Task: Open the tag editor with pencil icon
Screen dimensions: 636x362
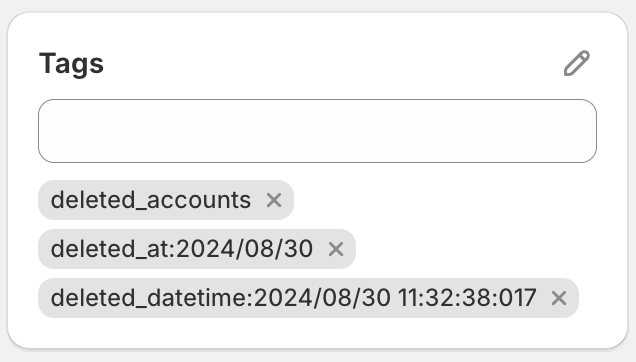Action: 577,63
